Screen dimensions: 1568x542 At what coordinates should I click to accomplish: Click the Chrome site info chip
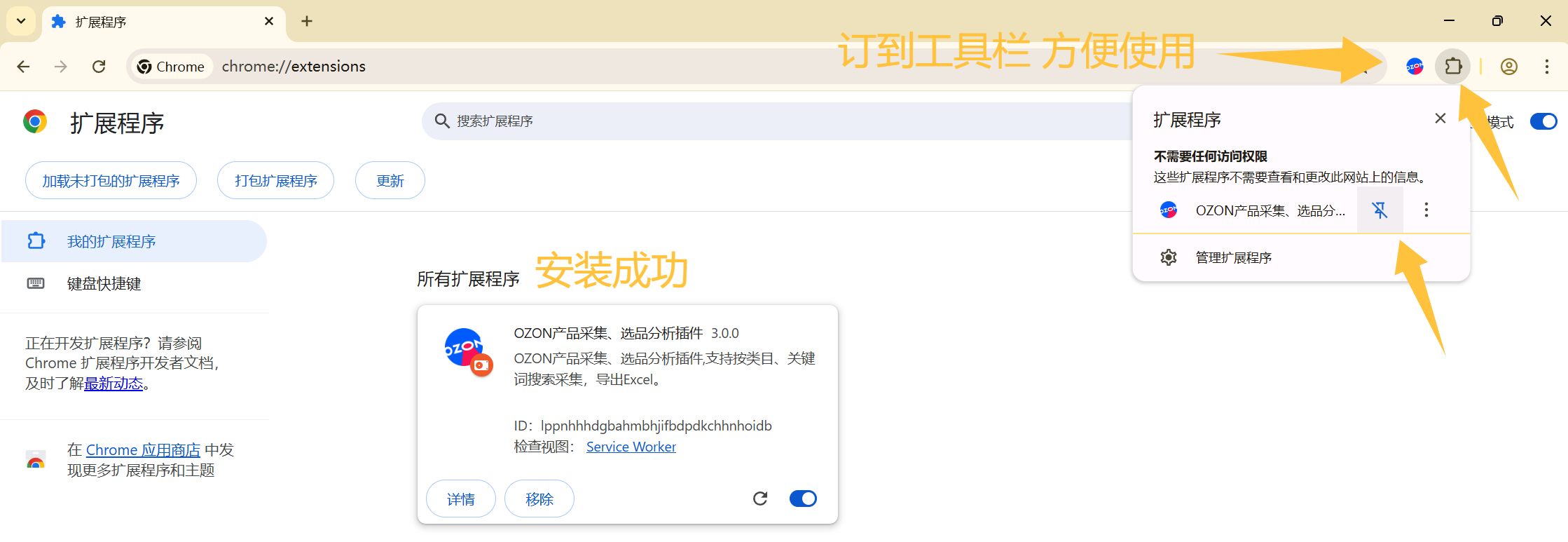click(172, 67)
